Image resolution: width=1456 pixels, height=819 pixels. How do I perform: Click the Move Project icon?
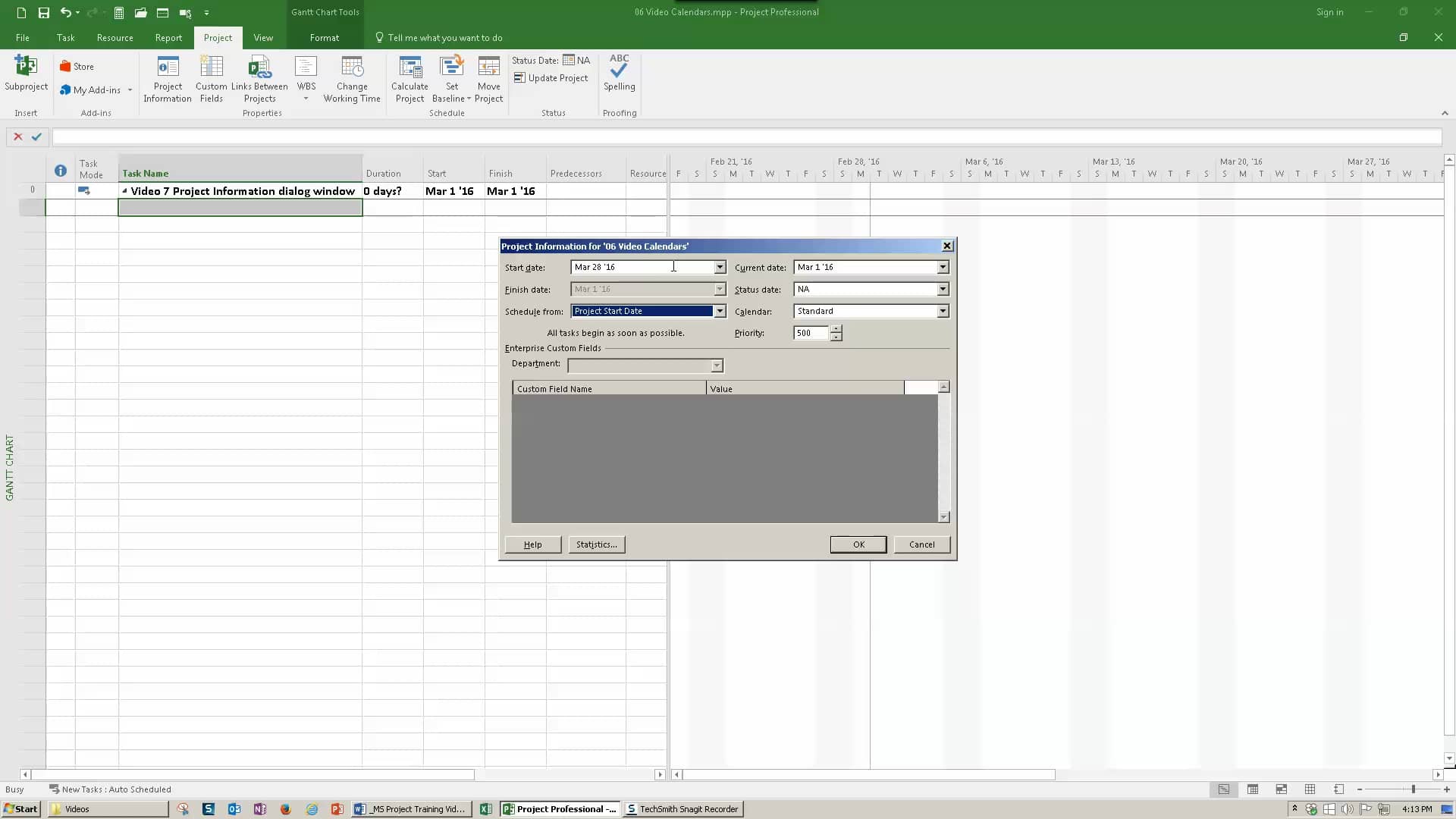(x=489, y=79)
